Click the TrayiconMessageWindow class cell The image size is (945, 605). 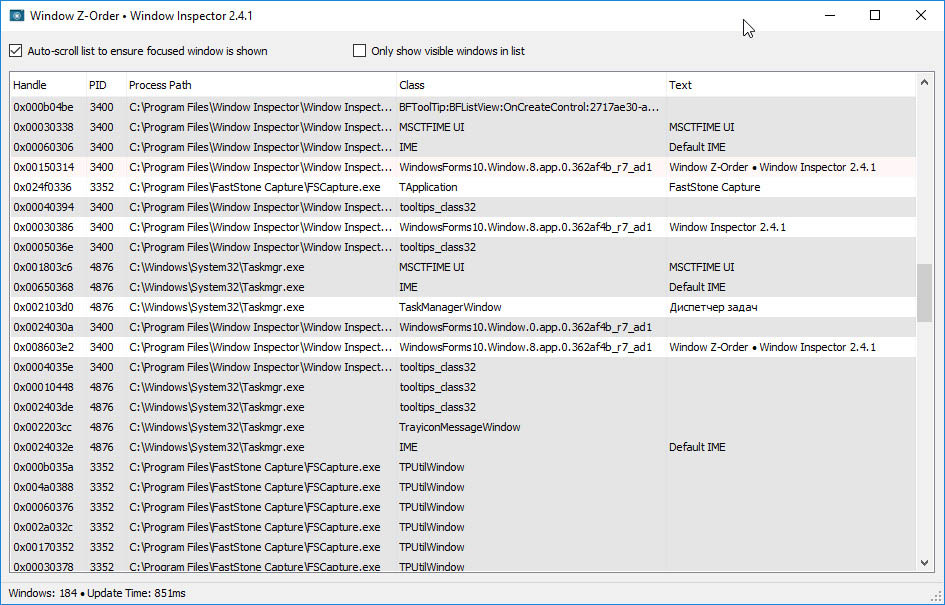point(459,427)
